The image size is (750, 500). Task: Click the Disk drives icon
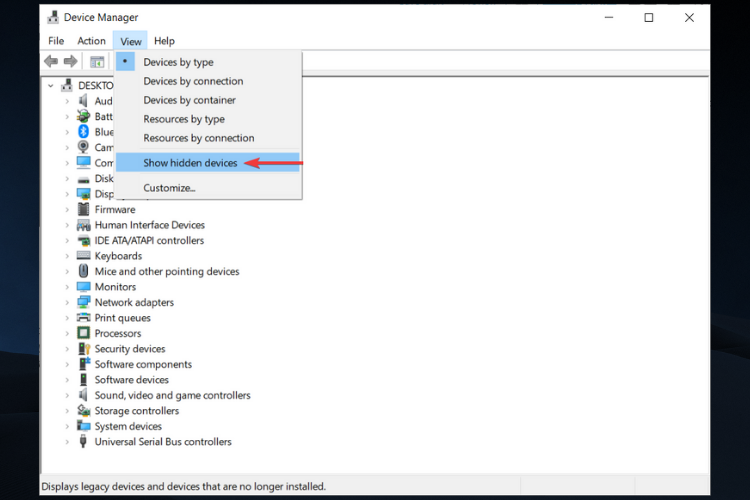click(84, 179)
